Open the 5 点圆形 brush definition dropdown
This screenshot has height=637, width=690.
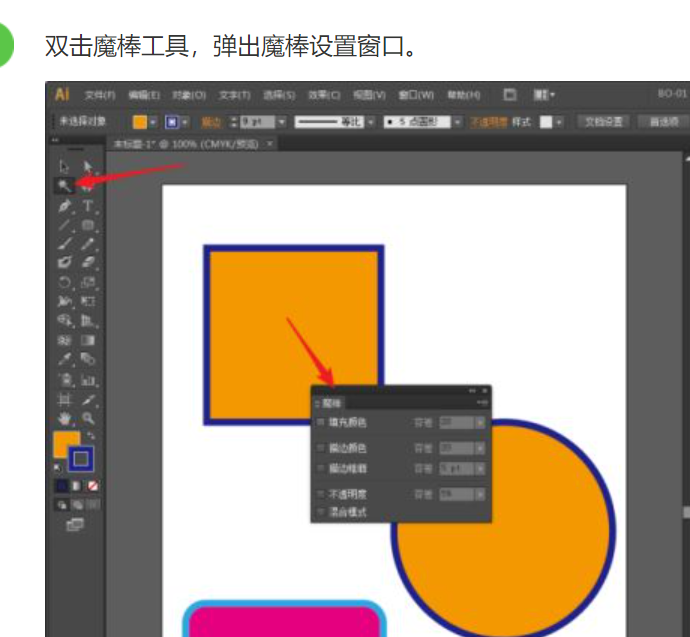coord(458,122)
